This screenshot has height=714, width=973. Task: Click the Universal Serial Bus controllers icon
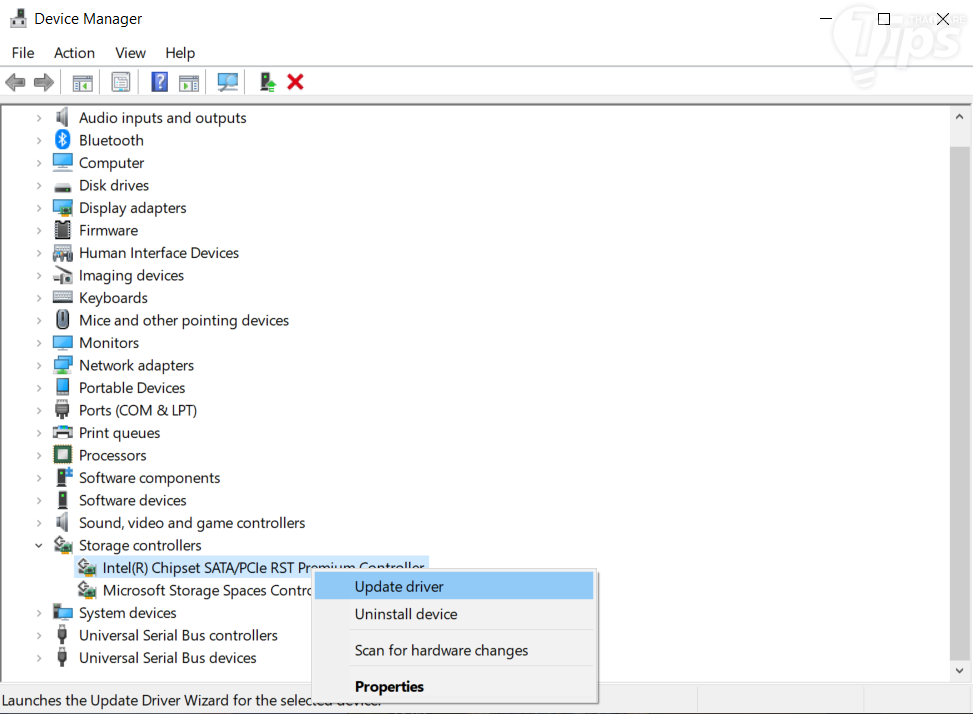[x=62, y=635]
